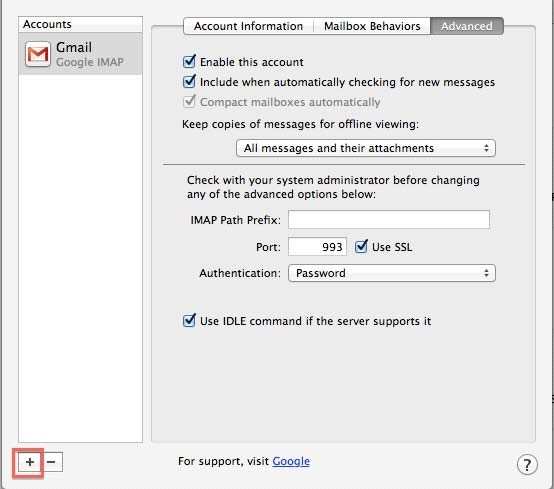Click the 'Keep copies of messages for offline viewing' label

tap(300, 124)
